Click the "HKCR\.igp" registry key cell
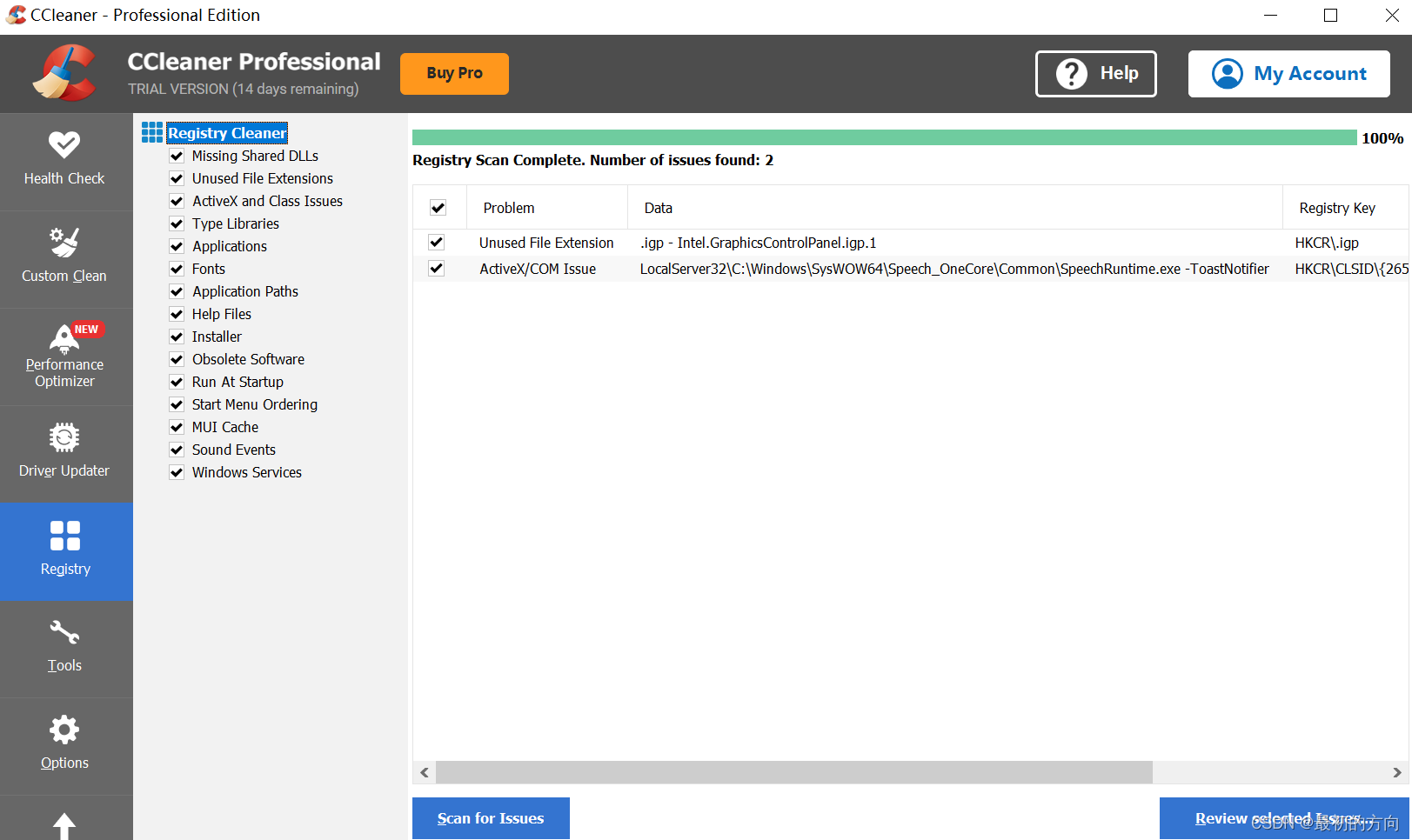1412x840 pixels. [1327, 243]
